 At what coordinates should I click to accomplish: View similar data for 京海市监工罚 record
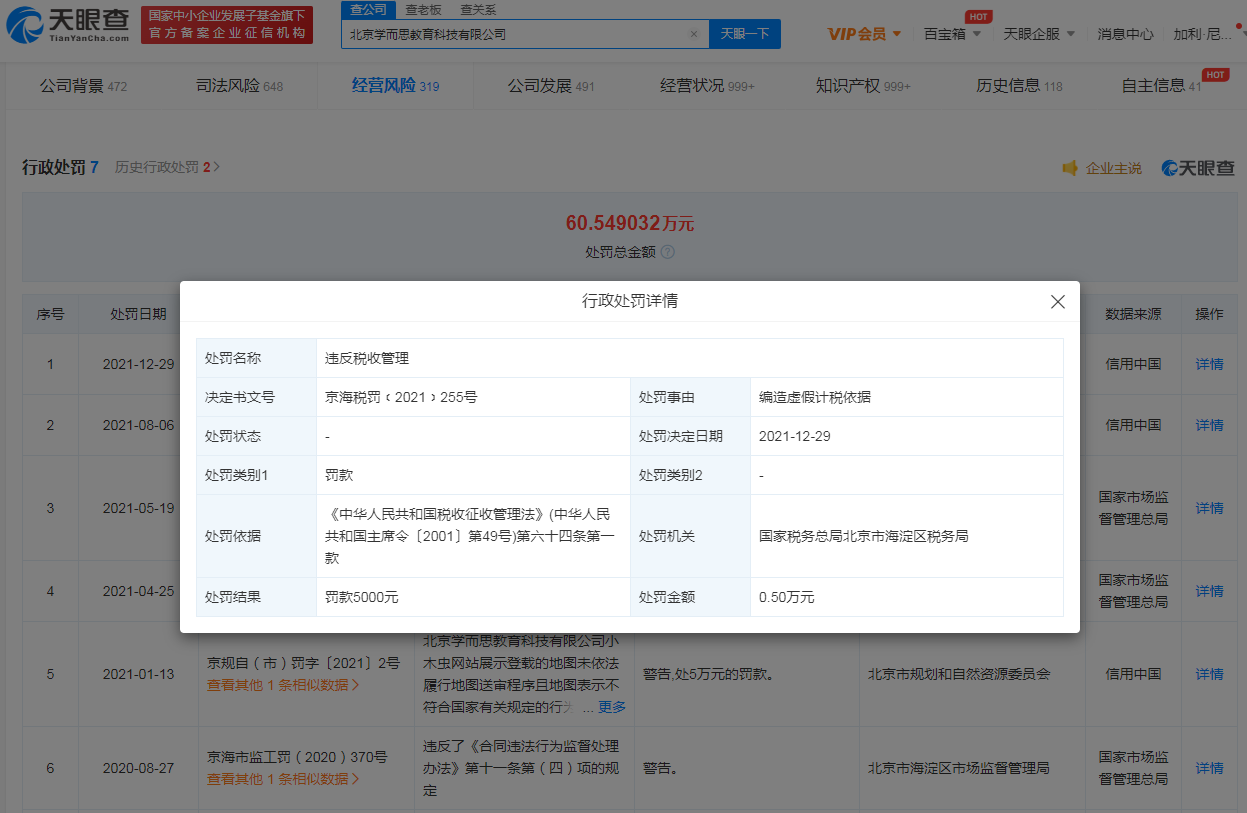click(x=283, y=779)
